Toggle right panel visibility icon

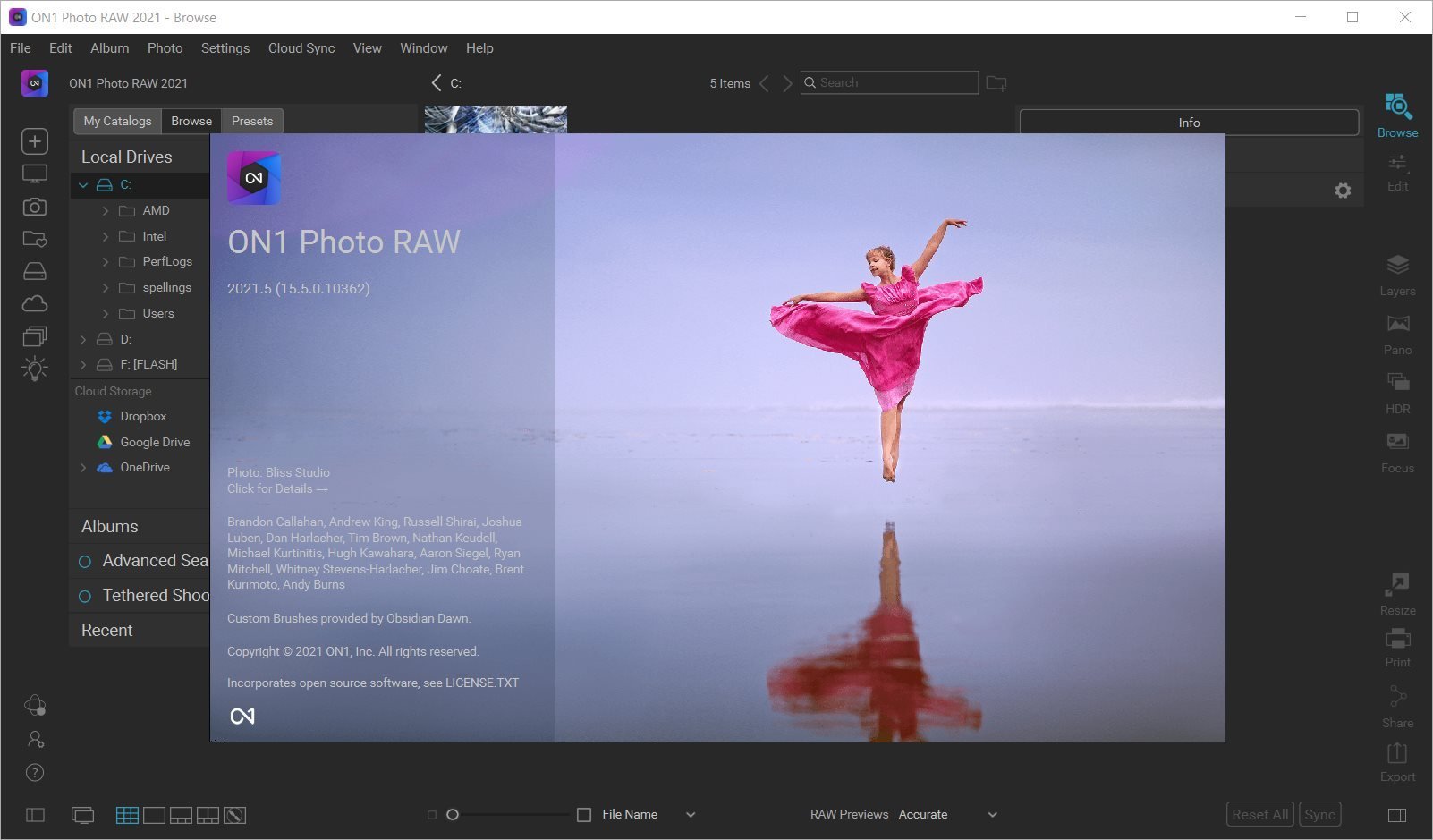[1397, 815]
